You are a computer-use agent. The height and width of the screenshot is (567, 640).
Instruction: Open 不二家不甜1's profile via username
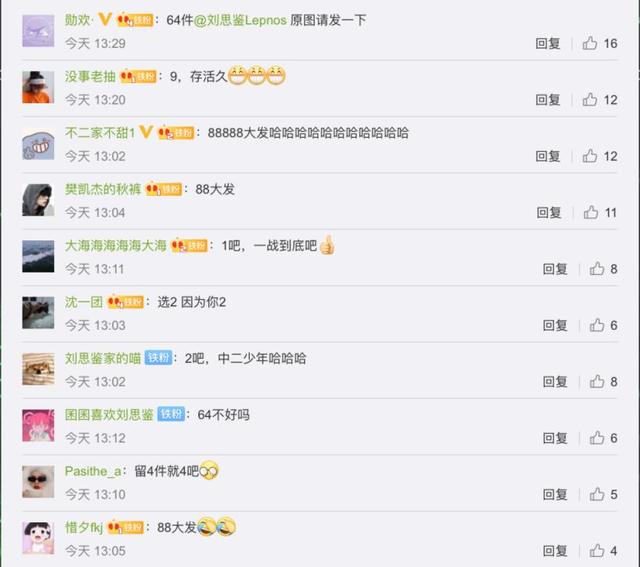click(100, 133)
